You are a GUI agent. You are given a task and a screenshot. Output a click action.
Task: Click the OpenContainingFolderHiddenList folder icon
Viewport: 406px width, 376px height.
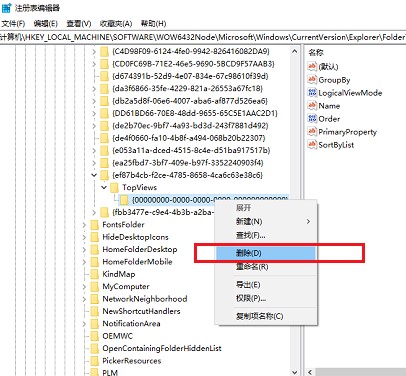point(95,348)
